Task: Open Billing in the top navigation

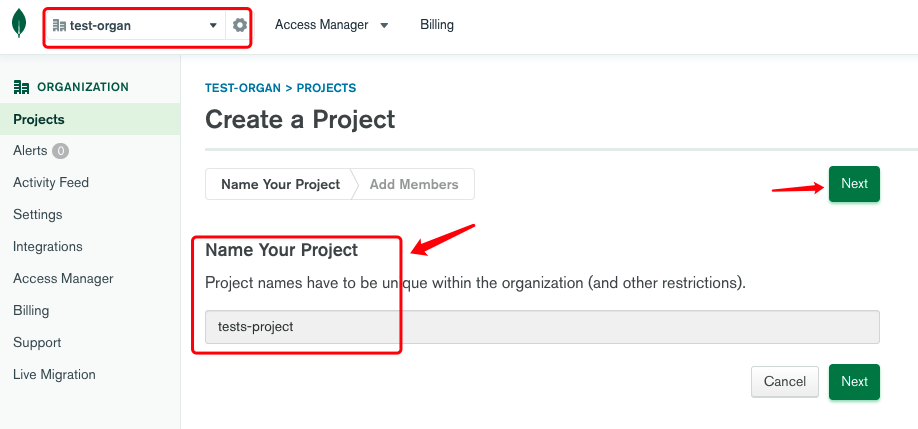Action: click(437, 25)
